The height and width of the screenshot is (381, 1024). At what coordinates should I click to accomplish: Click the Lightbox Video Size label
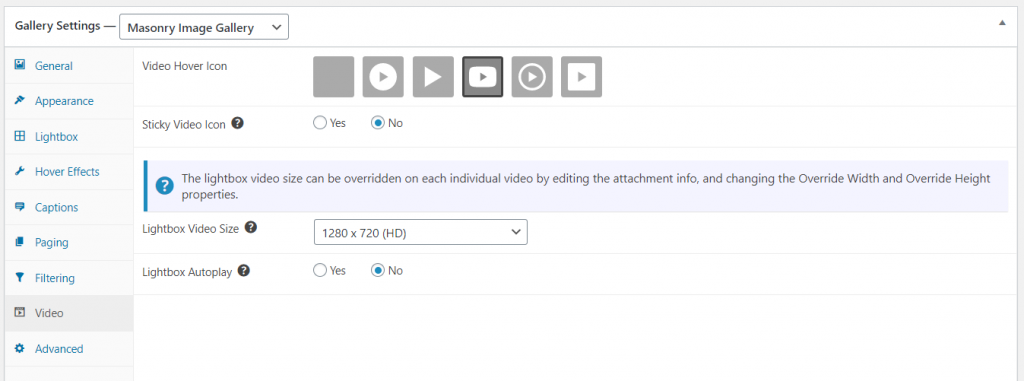tap(191, 229)
